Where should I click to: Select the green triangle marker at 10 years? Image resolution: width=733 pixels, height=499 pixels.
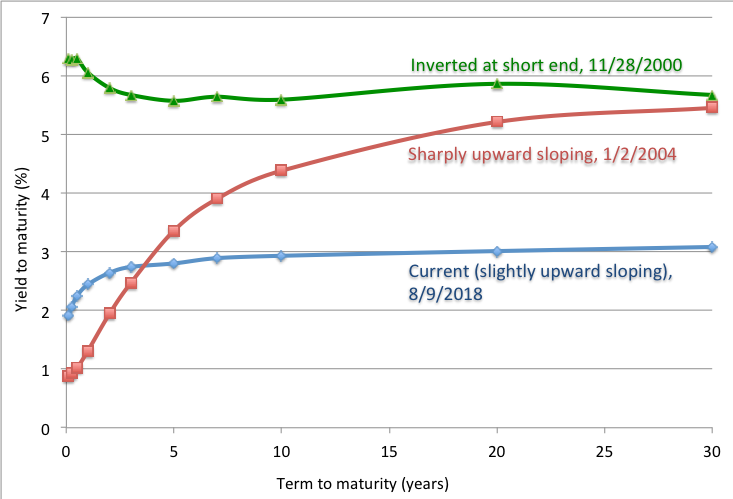click(x=281, y=100)
